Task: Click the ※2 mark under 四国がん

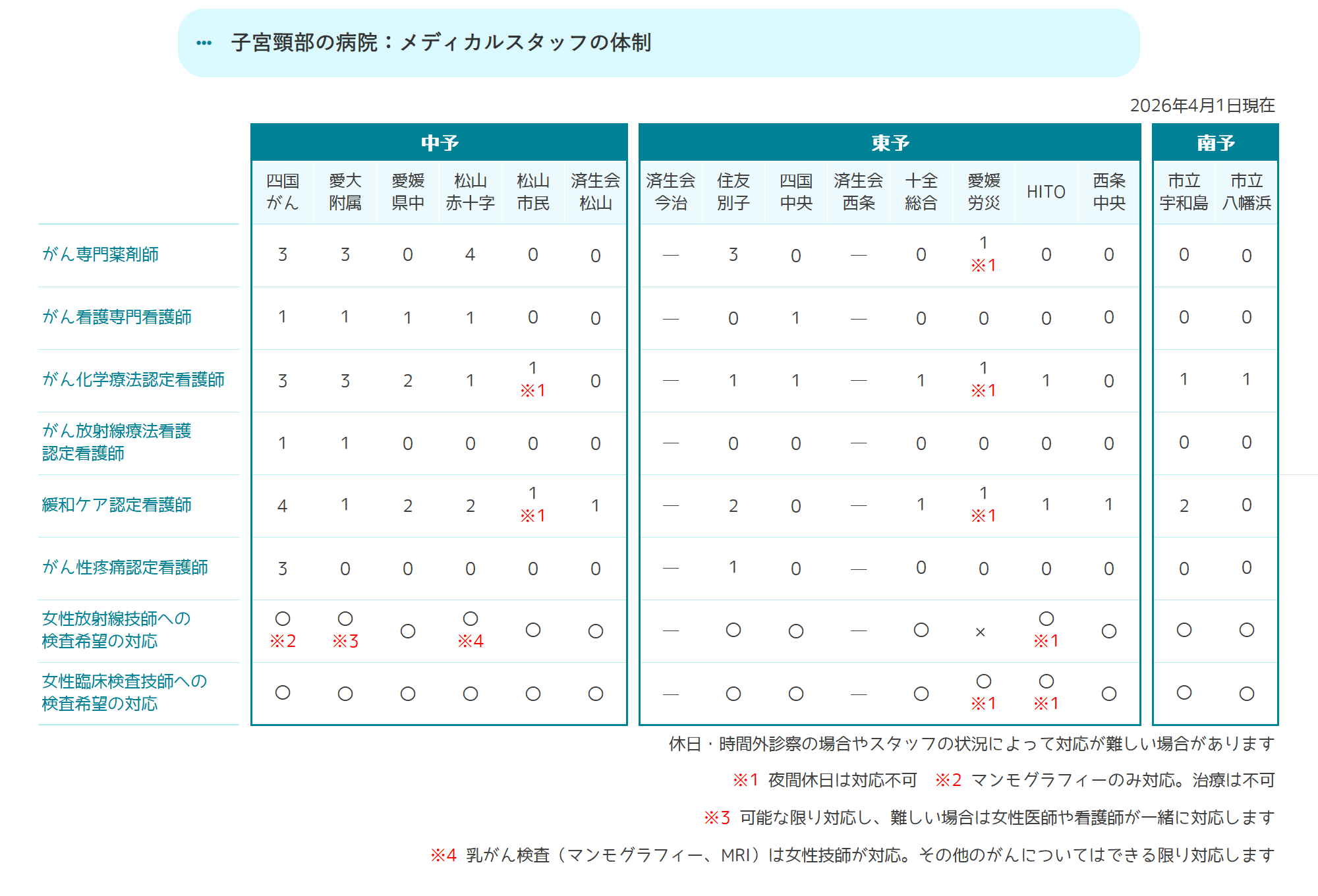Action: [x=283, y=641]
